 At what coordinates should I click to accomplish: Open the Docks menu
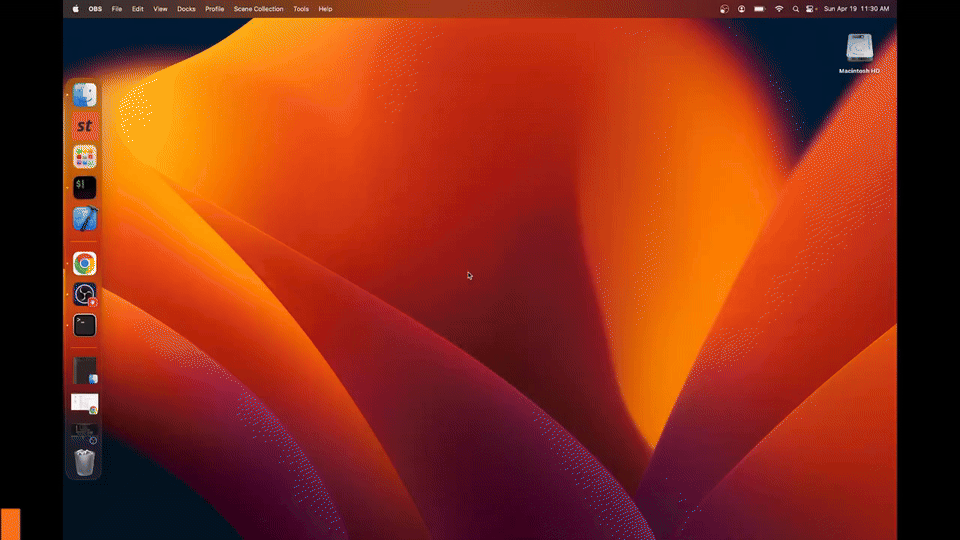pos(186,9)
